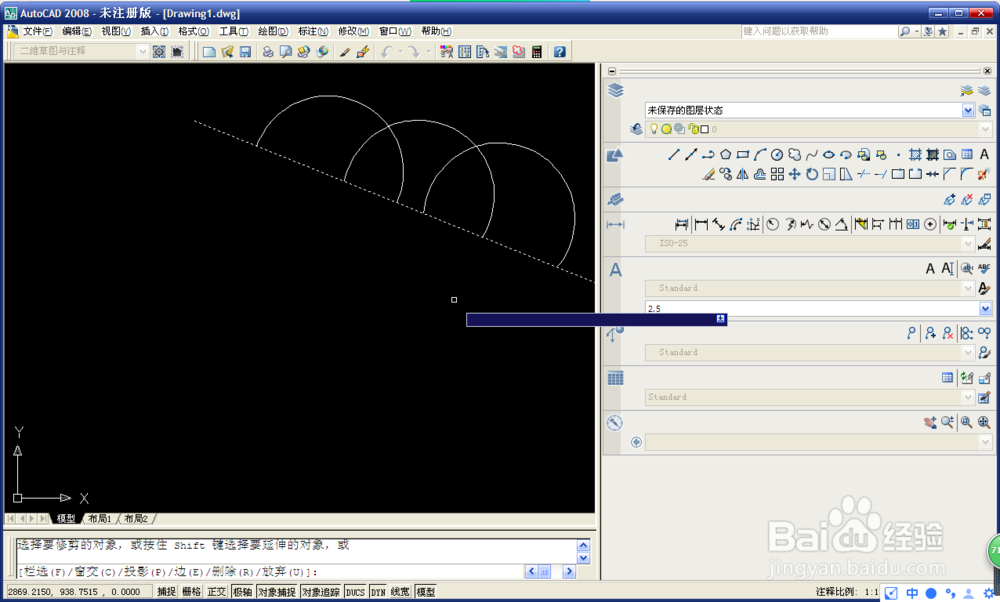Switch to the 布局2 layout tab
Viewport: 1000px width, 602px height.
[x=136, y=518]
